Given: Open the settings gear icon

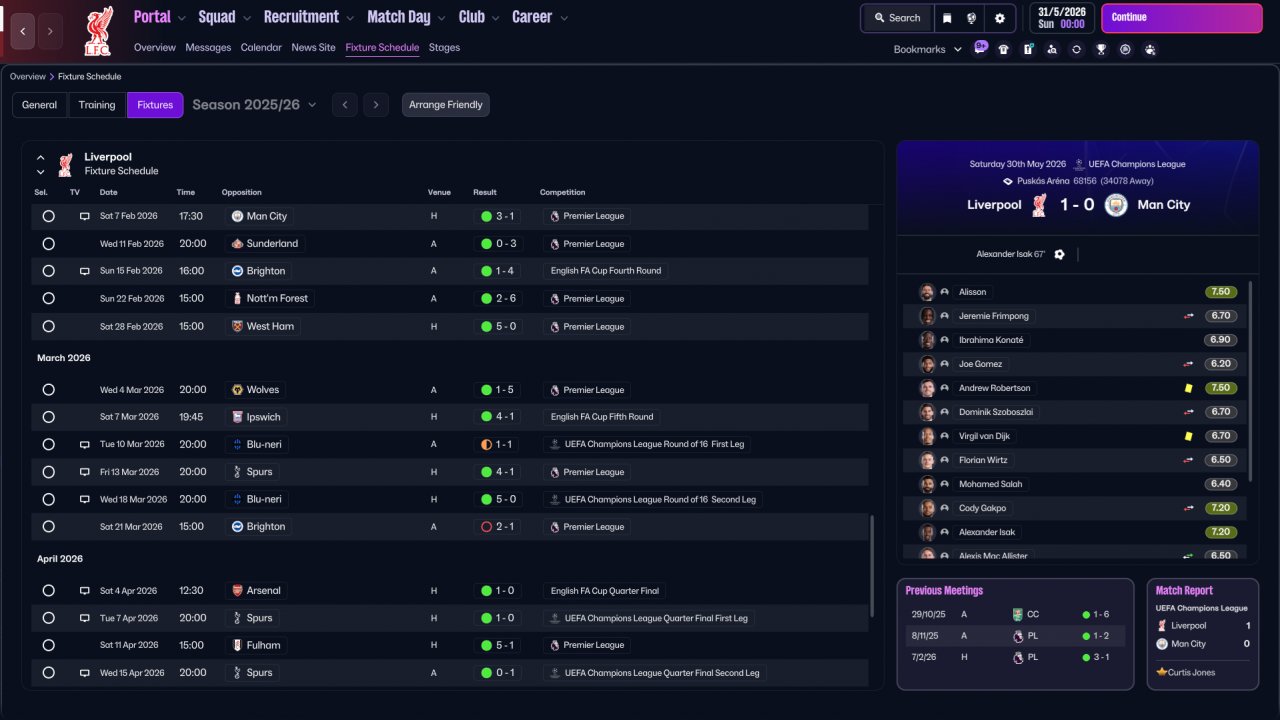Looking at the screenshot, I should pyautogui.click(x=999, y=18).
